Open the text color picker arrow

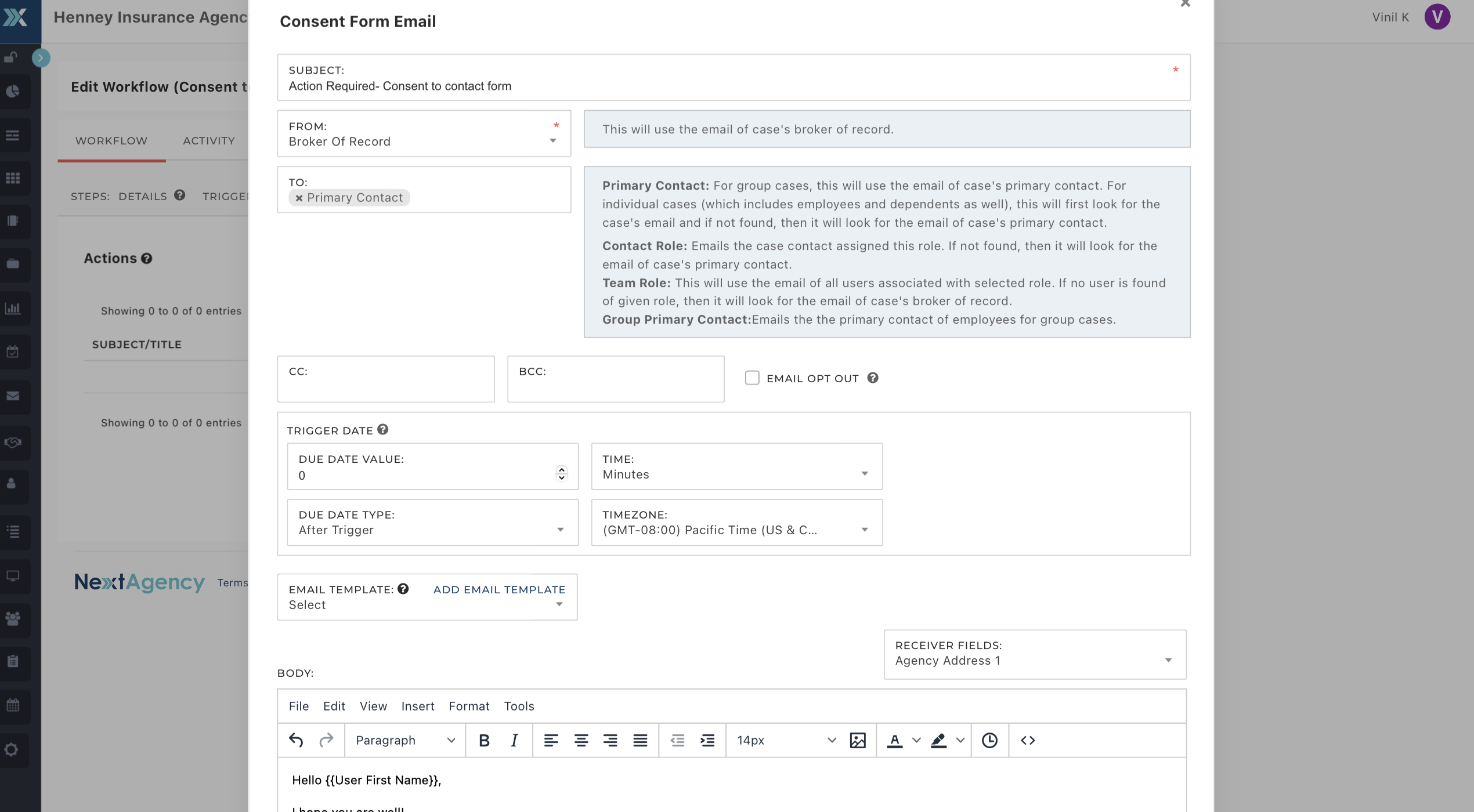click(x=916, y=740)
